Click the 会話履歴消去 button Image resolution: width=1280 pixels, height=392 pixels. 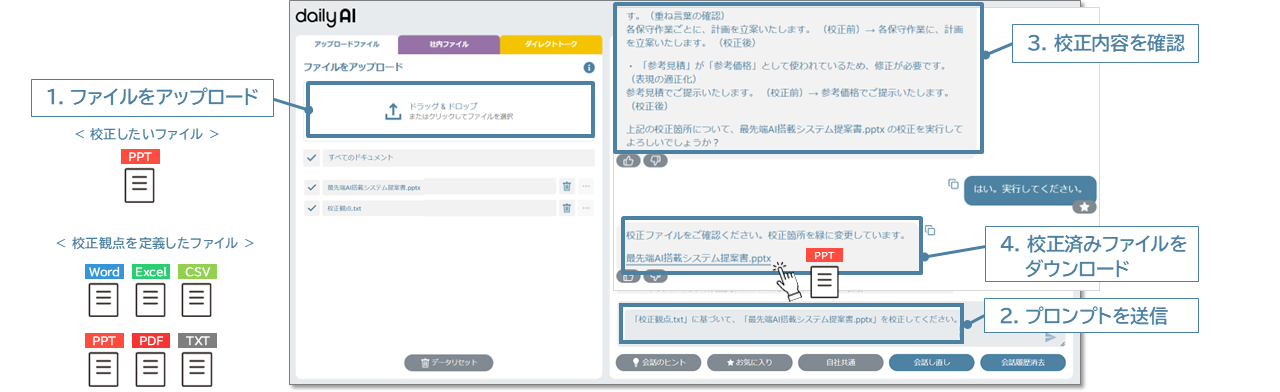click(1022, 363)
